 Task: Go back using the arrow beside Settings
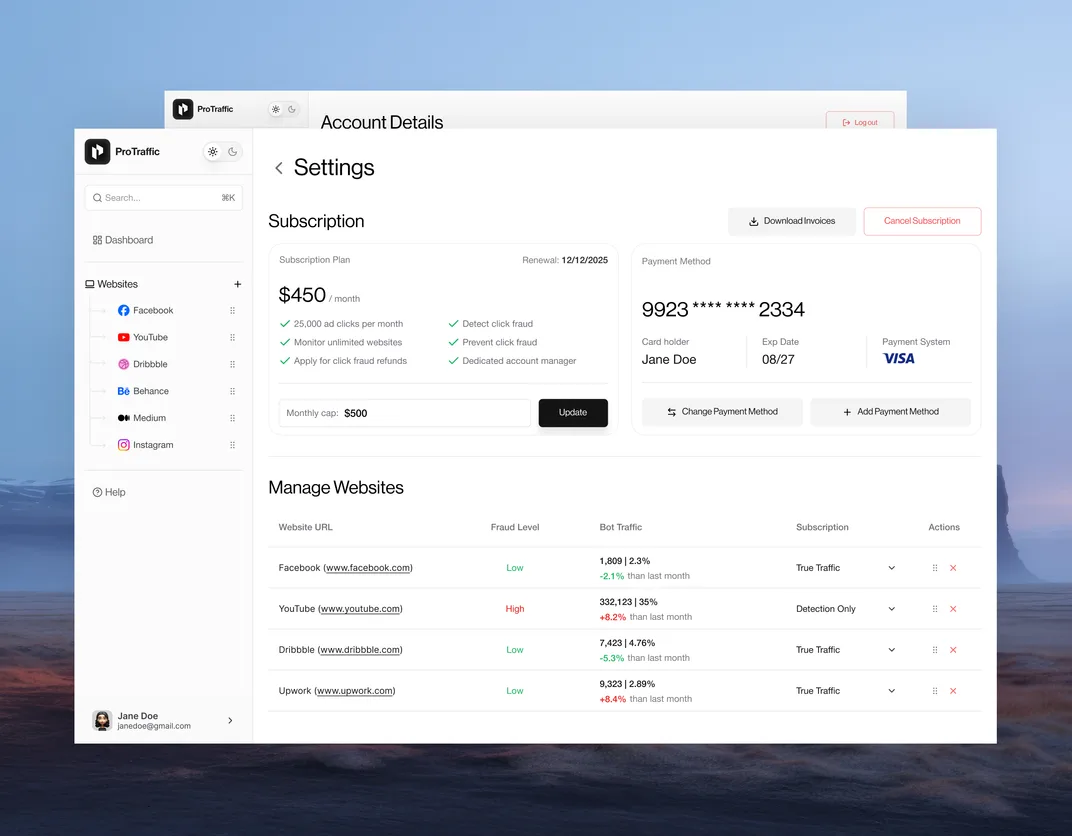click(x=278, y=168)
